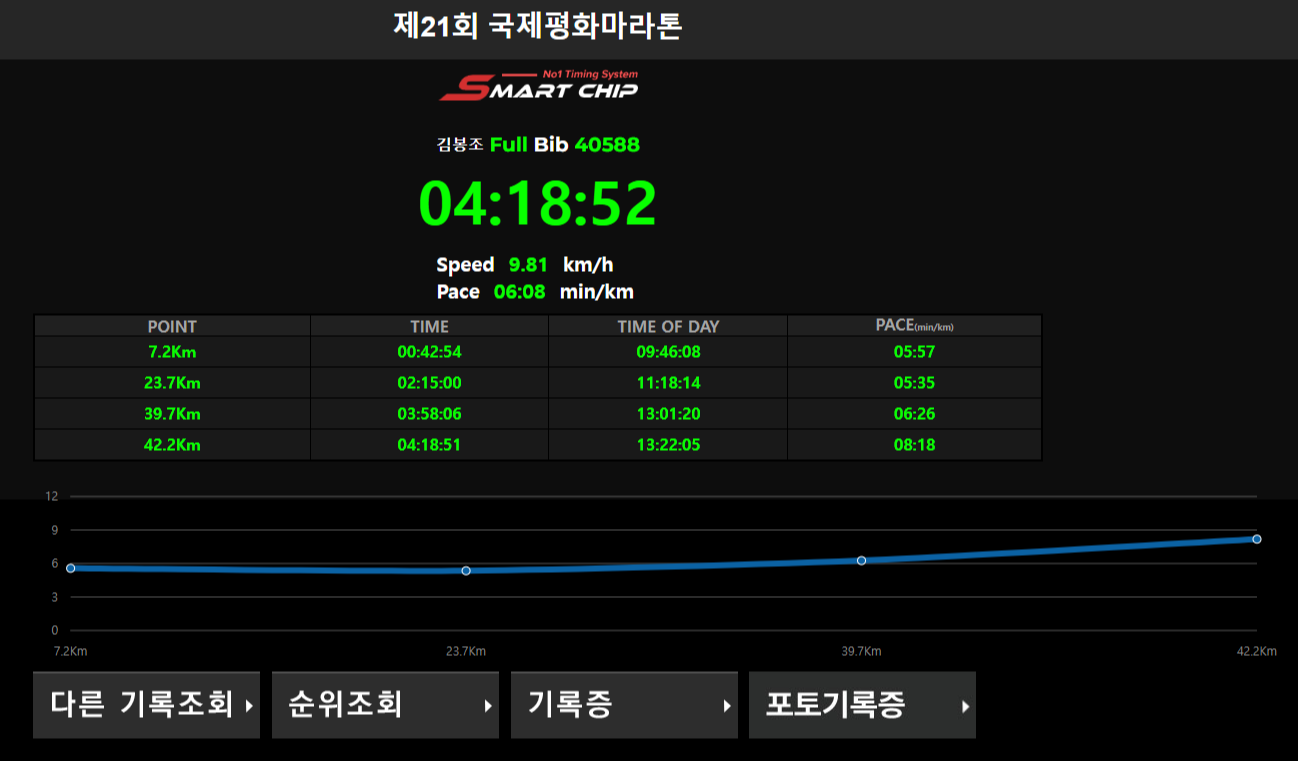Click the 제21회 국제평화마라톤 title
1298x761 pixels.
(538, 26)
